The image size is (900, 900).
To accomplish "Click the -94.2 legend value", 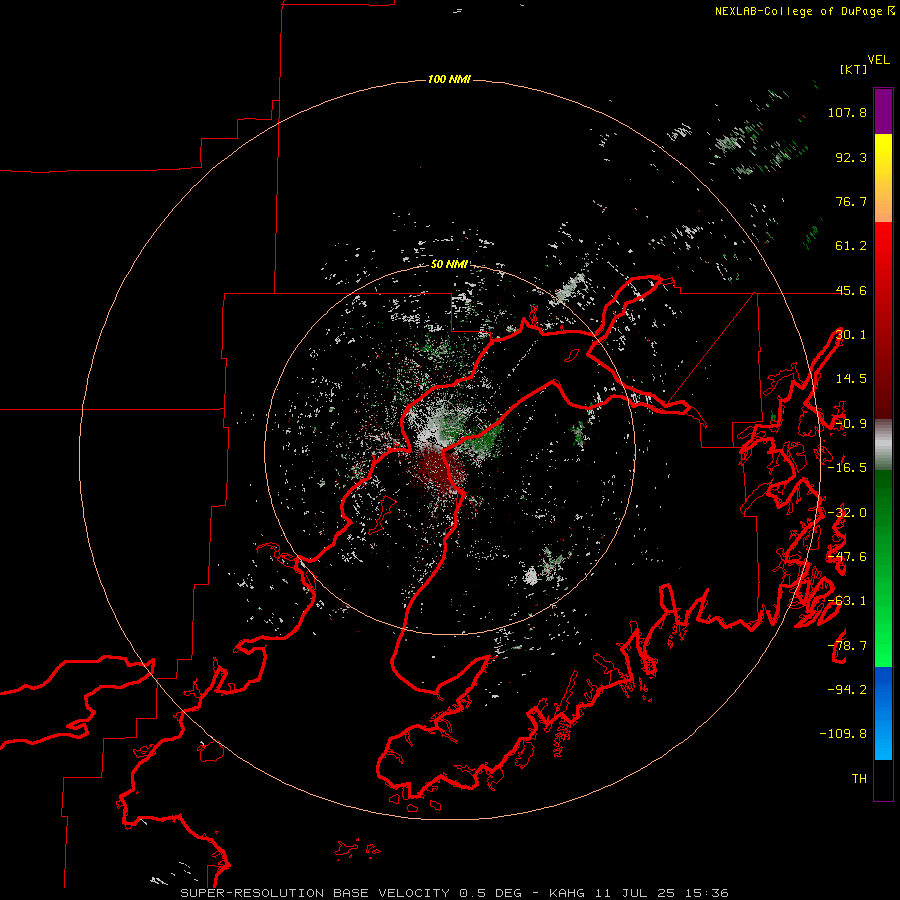I will click(847, 689).
